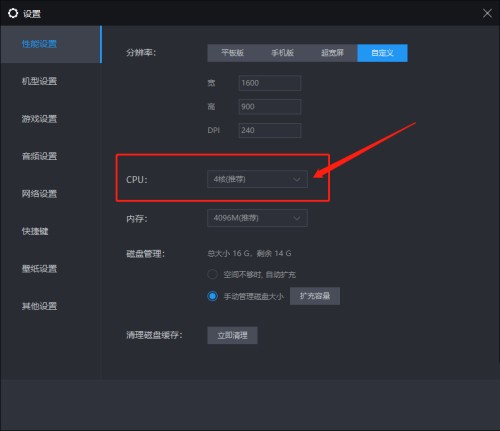Open 网络设置 in the sidebar
This screenshot has width=500, height=431.
click(39, 194)
